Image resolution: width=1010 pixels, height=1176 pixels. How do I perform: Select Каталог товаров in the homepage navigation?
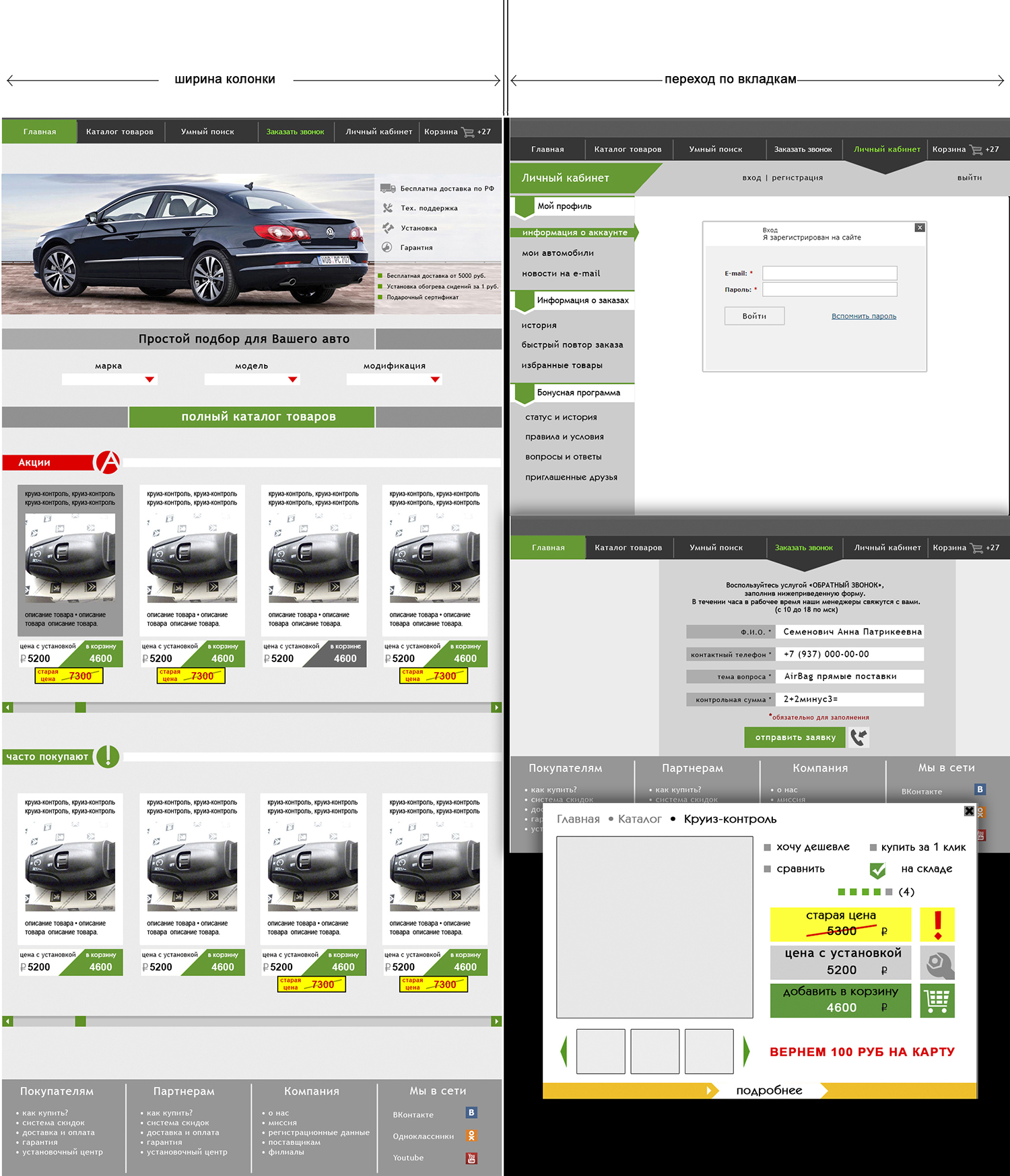tap(120, 132)
